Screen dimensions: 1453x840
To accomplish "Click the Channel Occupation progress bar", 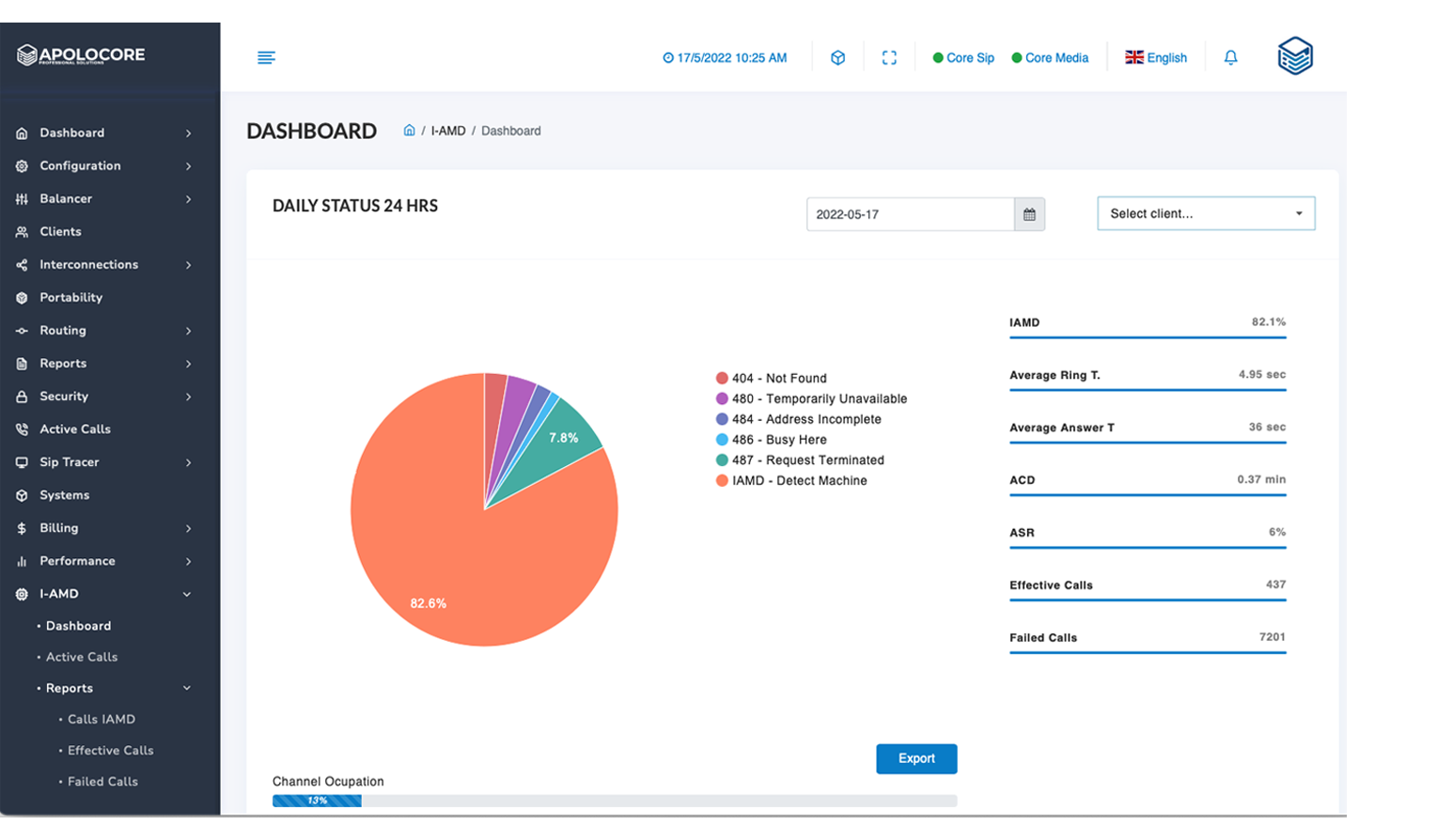I will (614, 801).
